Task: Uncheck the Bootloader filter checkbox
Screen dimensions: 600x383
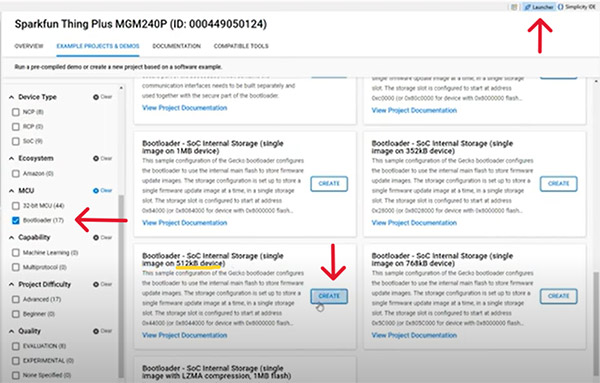Action: (16, 220)
